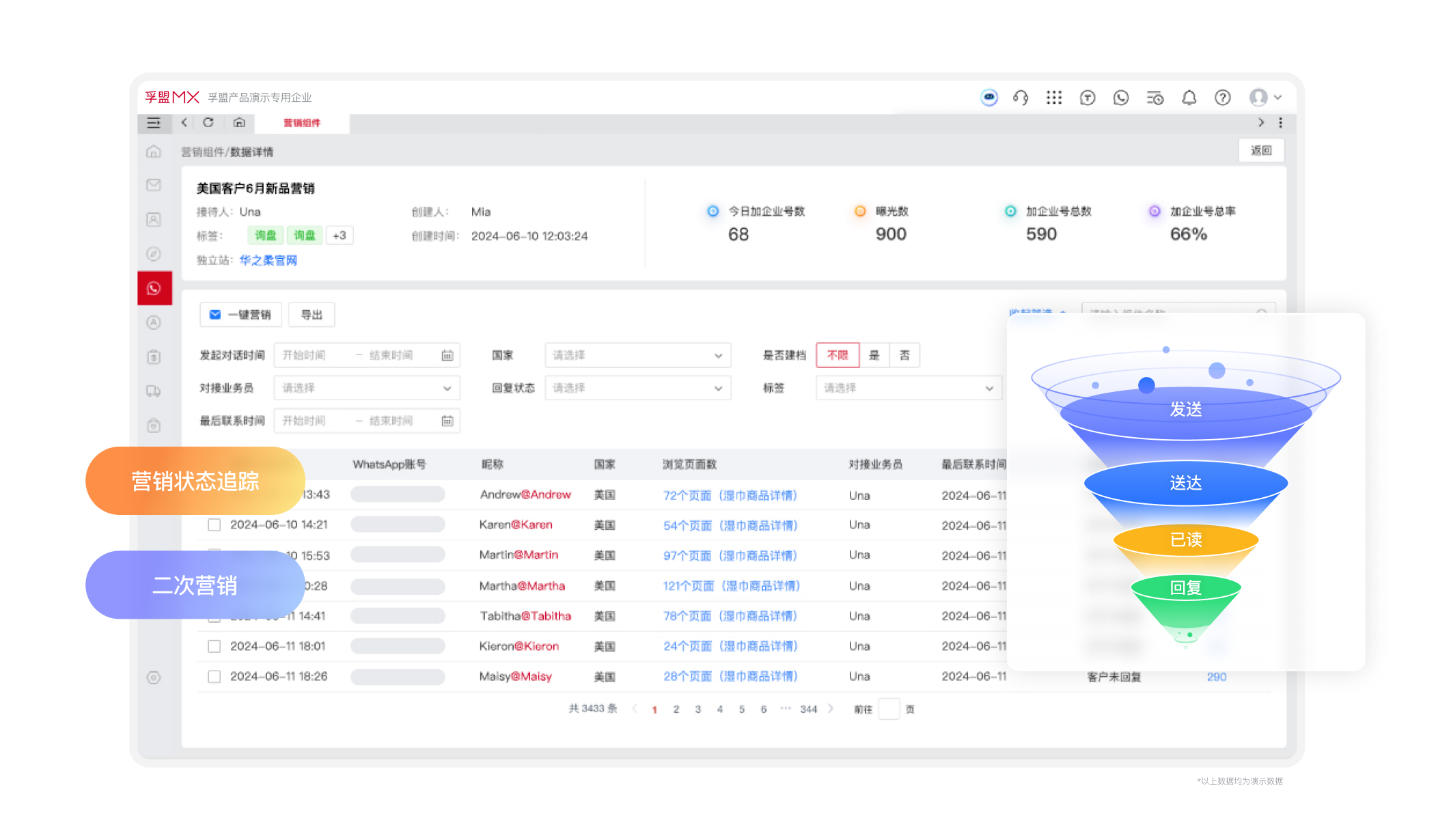The width and height of the screenshot is (1451, 840).
Task: Click the refresh icon in tab bar
Action: click(x=208, y=122)
